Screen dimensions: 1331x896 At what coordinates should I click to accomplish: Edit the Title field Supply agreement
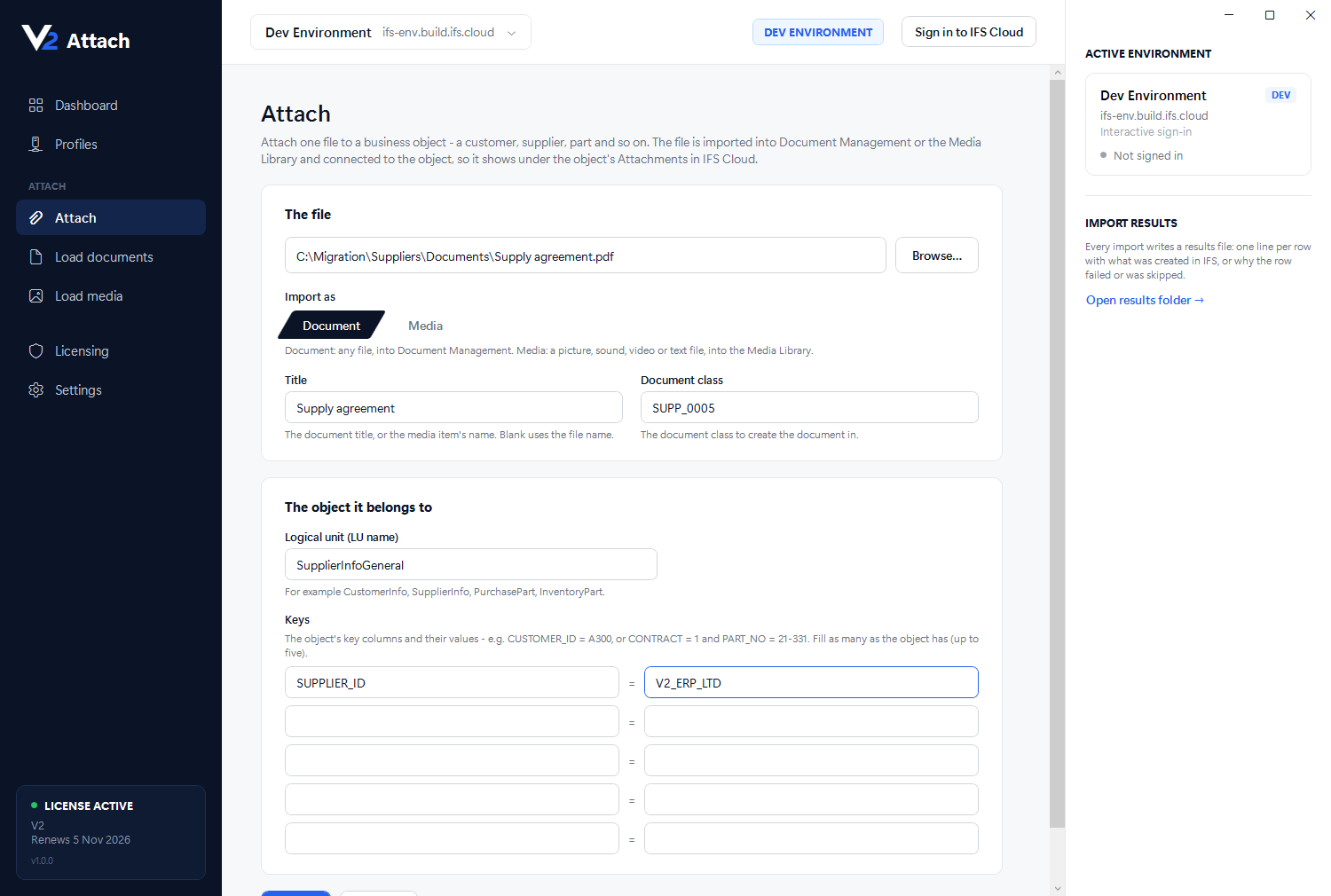point(453,408)
